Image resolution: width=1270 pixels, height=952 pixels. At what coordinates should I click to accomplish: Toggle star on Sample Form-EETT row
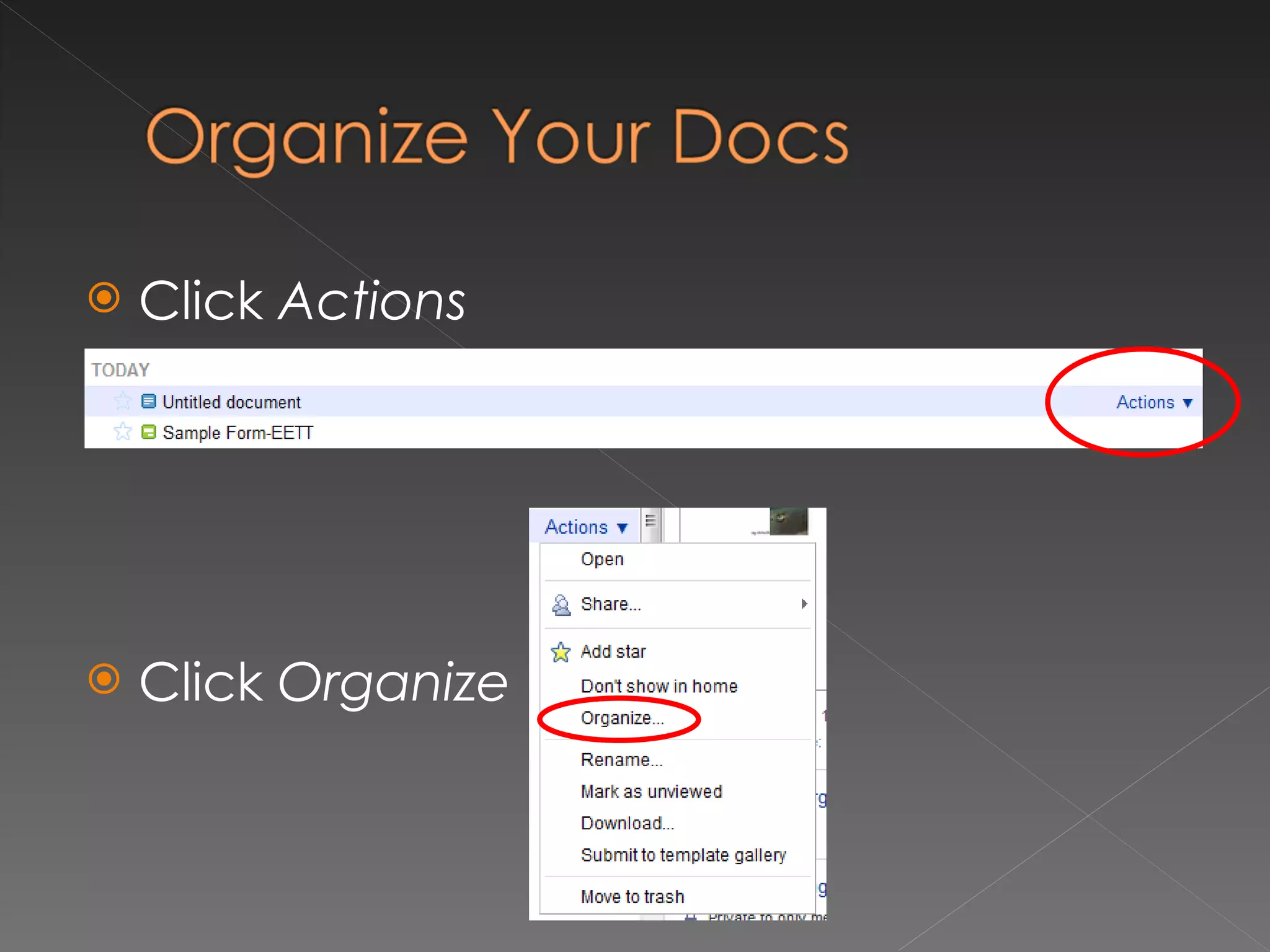click(123, 431)
